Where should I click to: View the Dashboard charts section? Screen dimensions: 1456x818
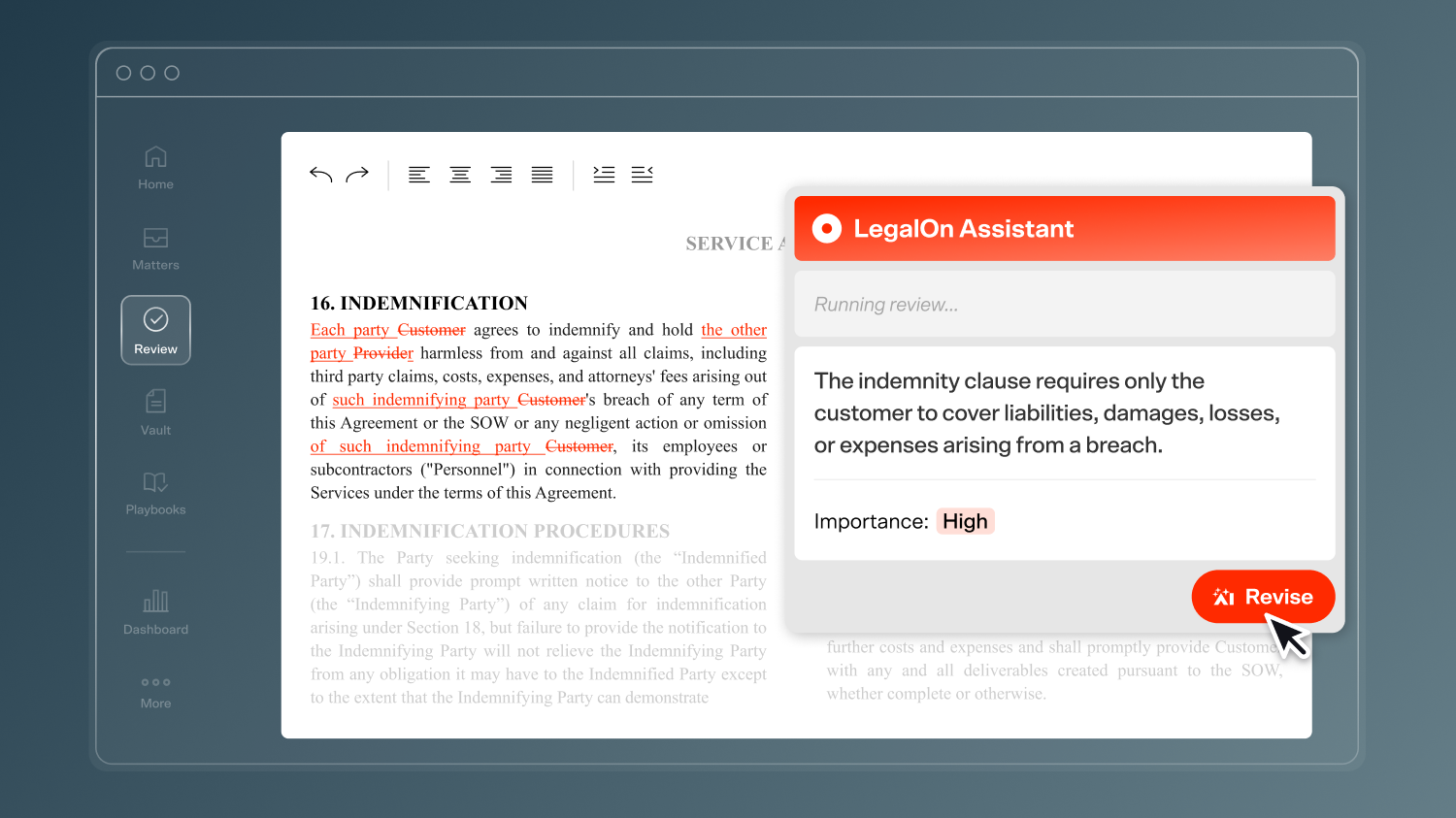point(155,612)
